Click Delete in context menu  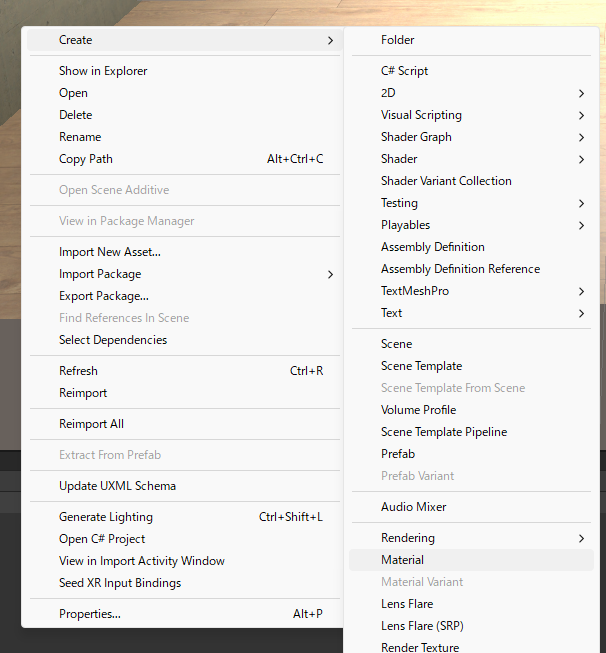(x=185, y=115)
